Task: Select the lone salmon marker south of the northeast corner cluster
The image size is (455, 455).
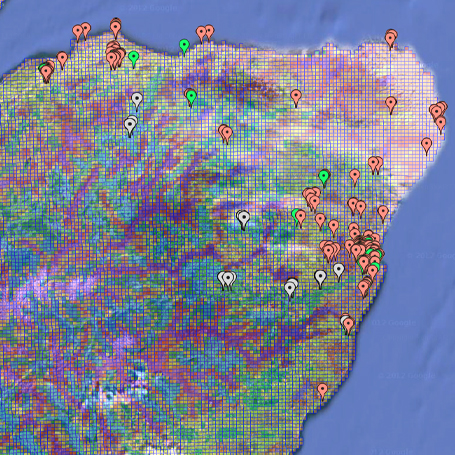Action: tap(426, 146)
